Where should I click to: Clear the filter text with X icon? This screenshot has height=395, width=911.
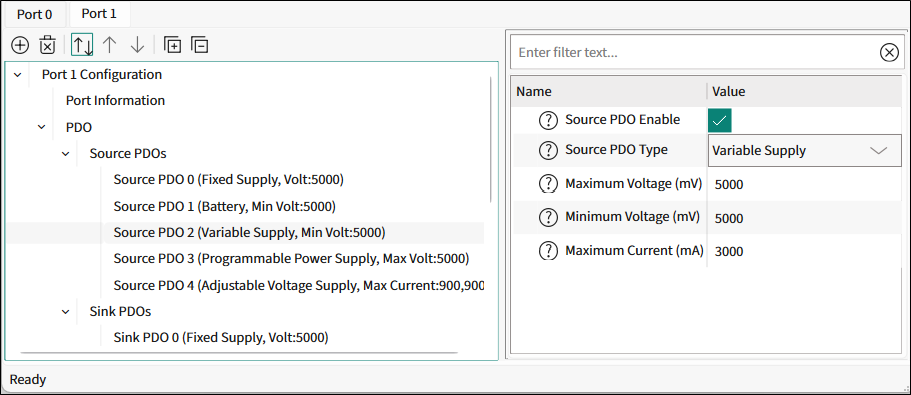pyautogui.click(x=889, y=53)
